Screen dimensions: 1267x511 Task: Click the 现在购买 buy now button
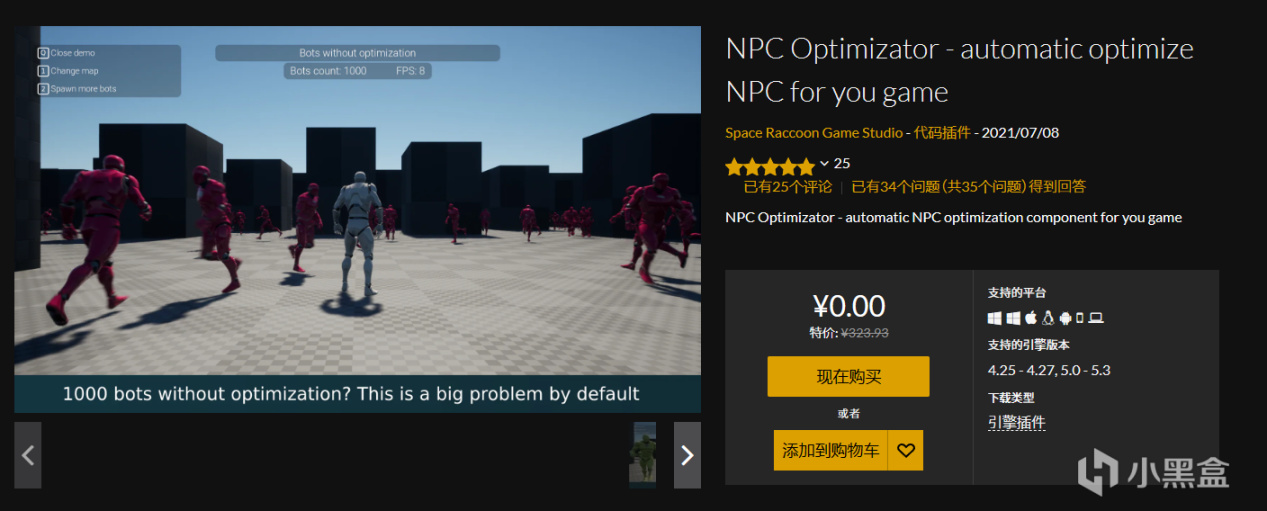pos(848,376)
